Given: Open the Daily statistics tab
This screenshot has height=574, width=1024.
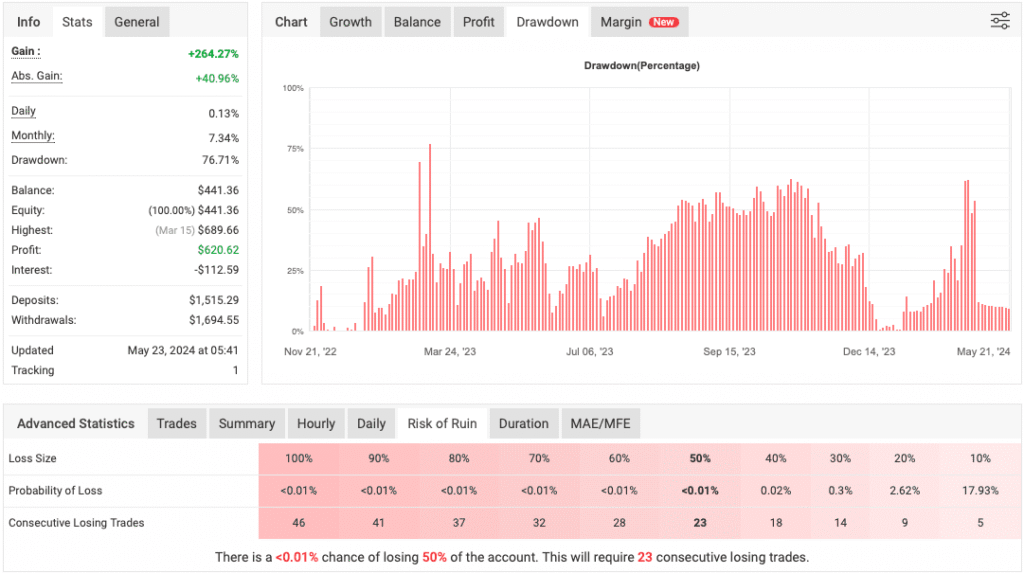Looking at the screenshot, I should pos(371,423).
